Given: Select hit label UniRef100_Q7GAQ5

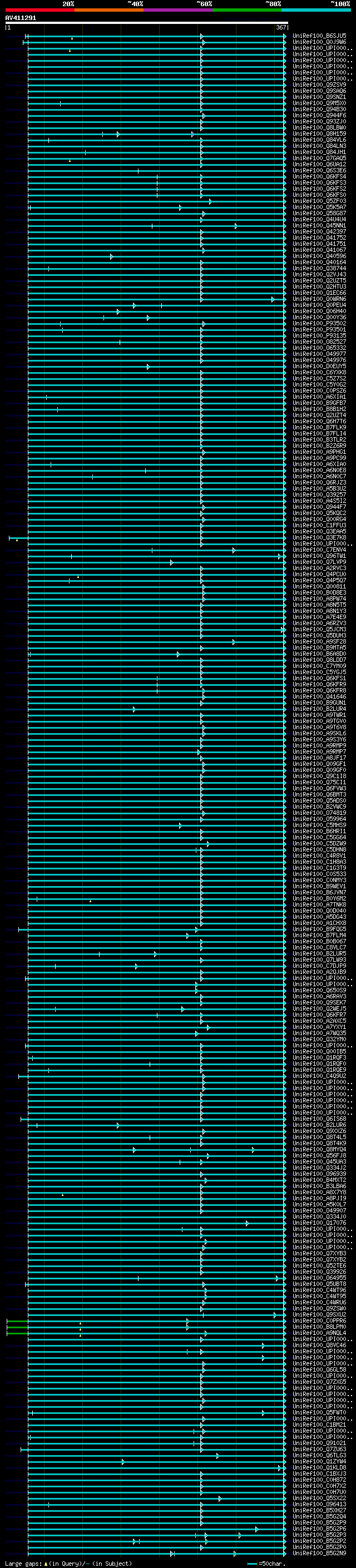Looking at the screenshot, I should click(x=319, y=159).
